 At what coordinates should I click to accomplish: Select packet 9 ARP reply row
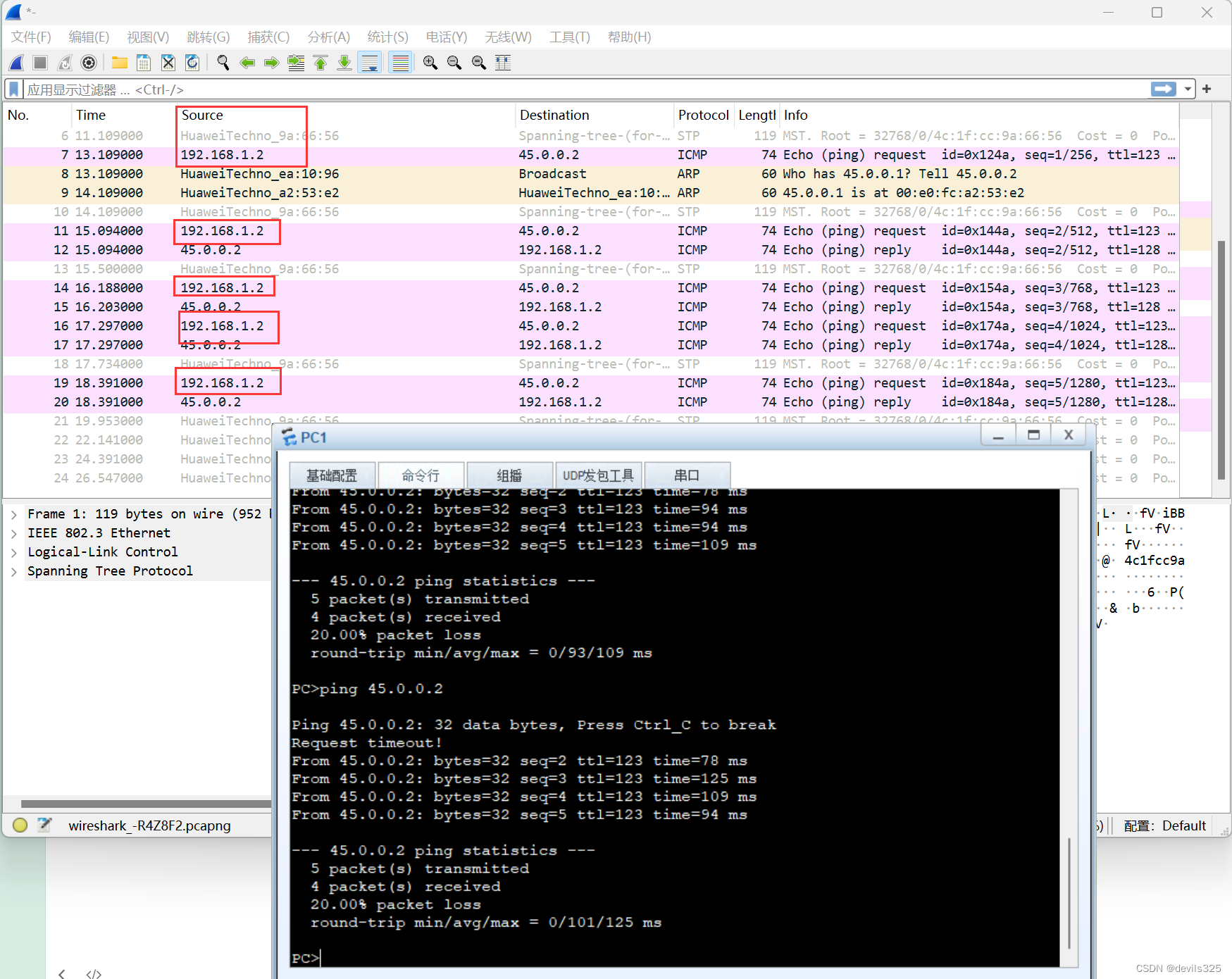pos(591,193)
